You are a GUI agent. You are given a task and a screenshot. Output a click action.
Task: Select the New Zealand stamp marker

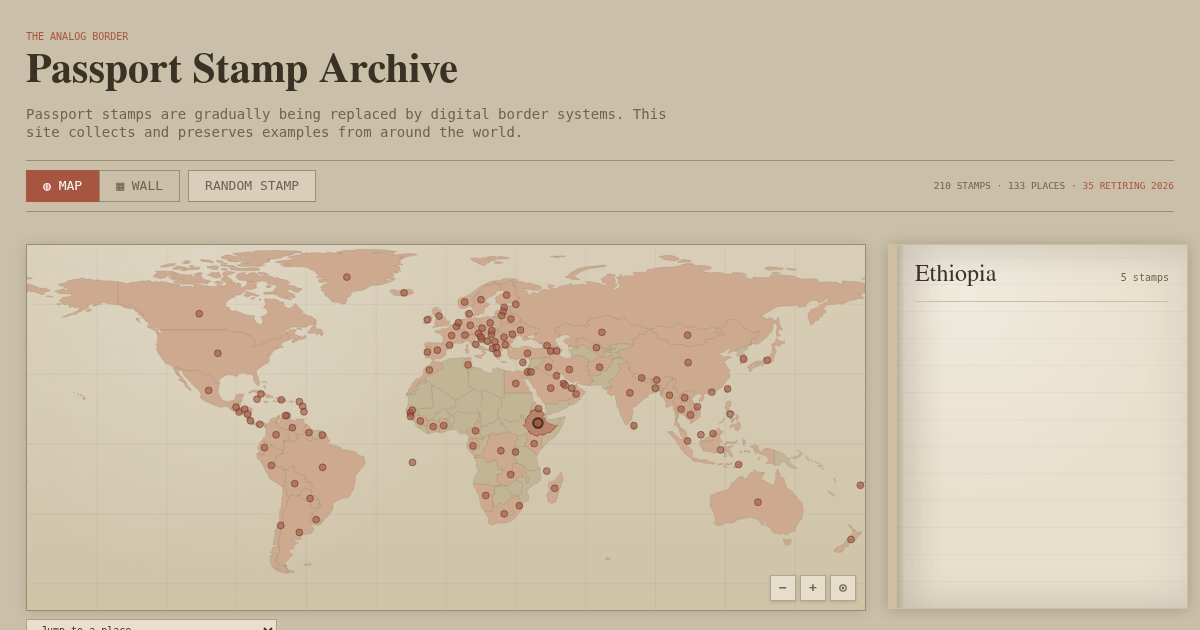click(851, 539)
